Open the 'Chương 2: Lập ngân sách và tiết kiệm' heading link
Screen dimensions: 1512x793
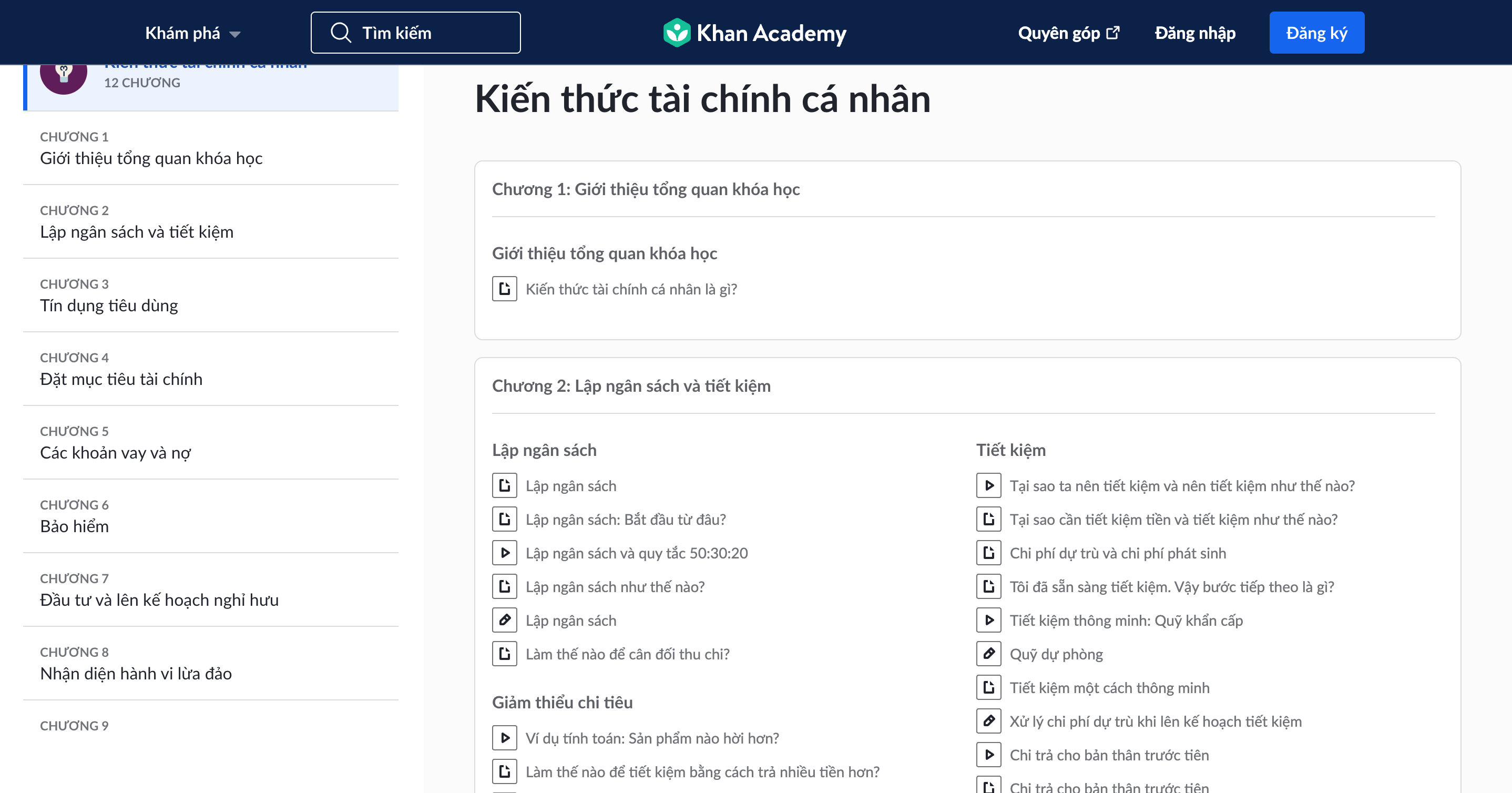[631, 385]
